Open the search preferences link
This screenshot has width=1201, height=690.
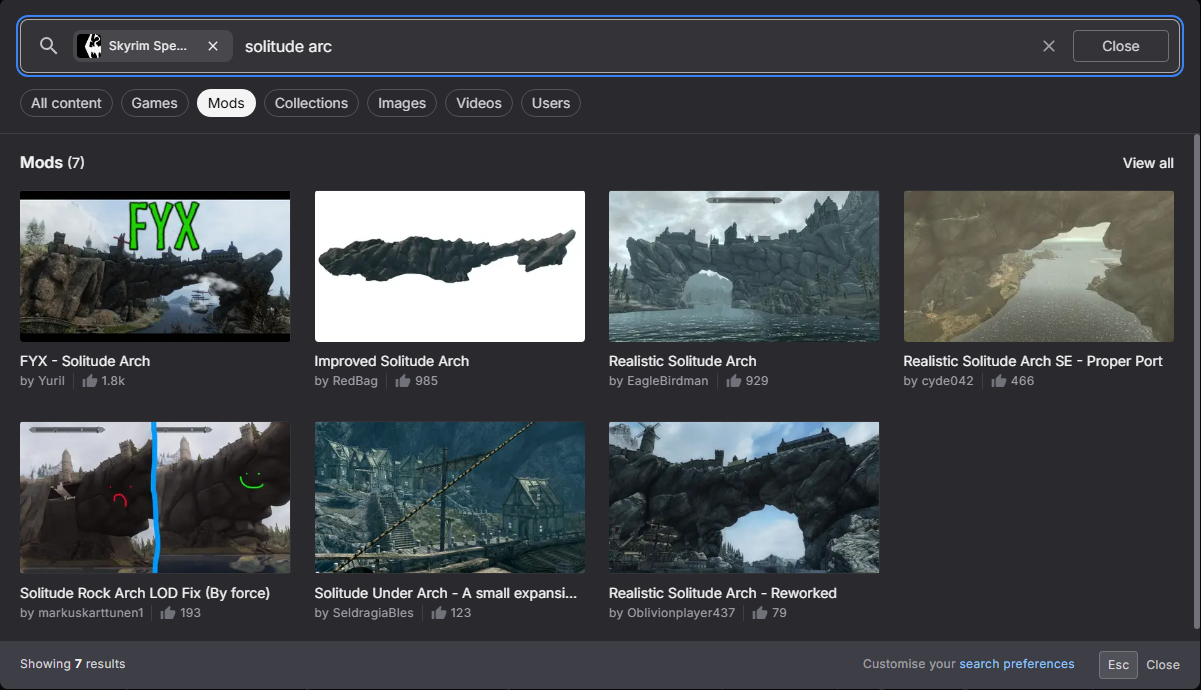1016,664
